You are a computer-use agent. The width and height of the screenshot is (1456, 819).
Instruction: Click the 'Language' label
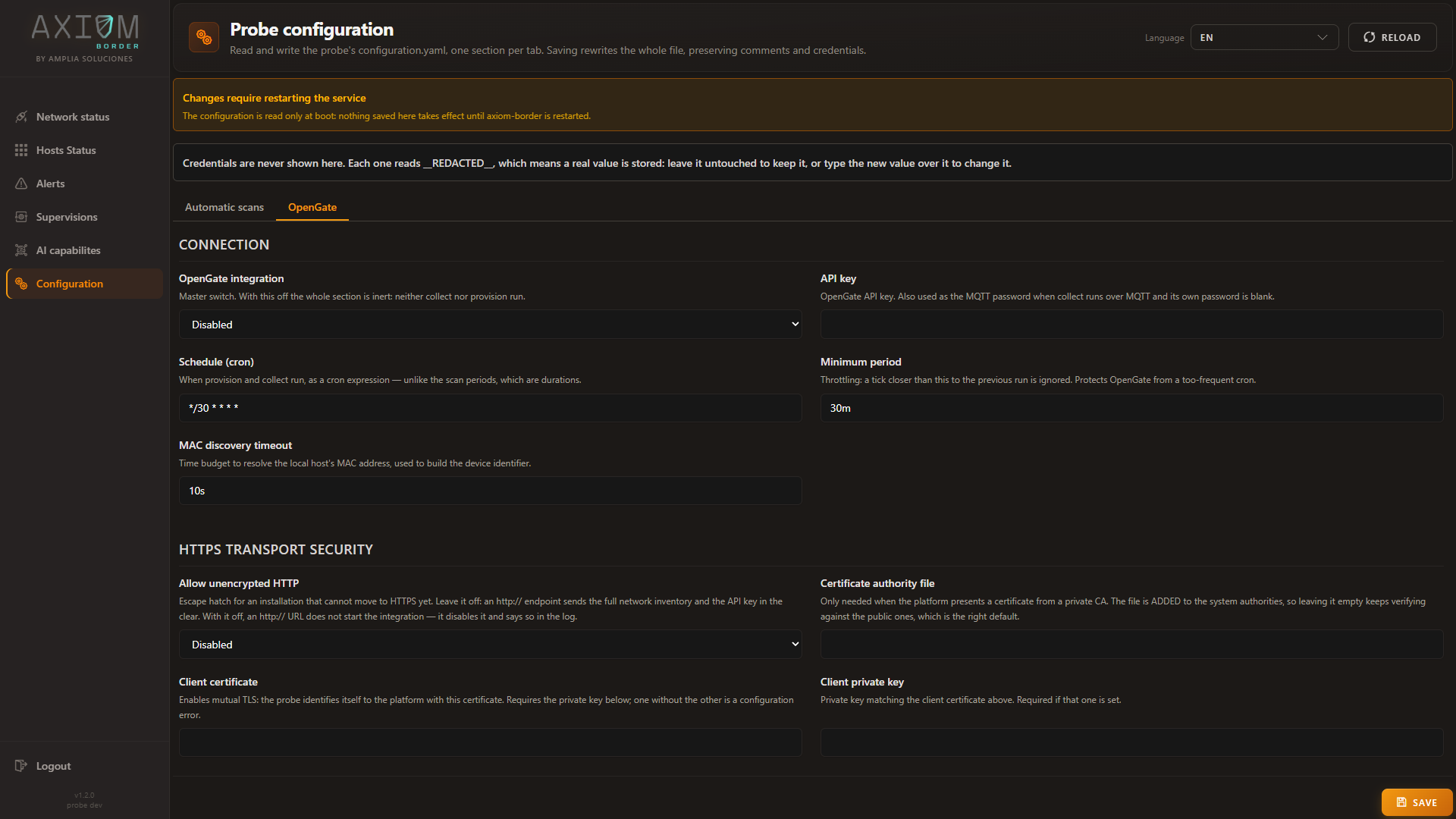(1164, 38)
